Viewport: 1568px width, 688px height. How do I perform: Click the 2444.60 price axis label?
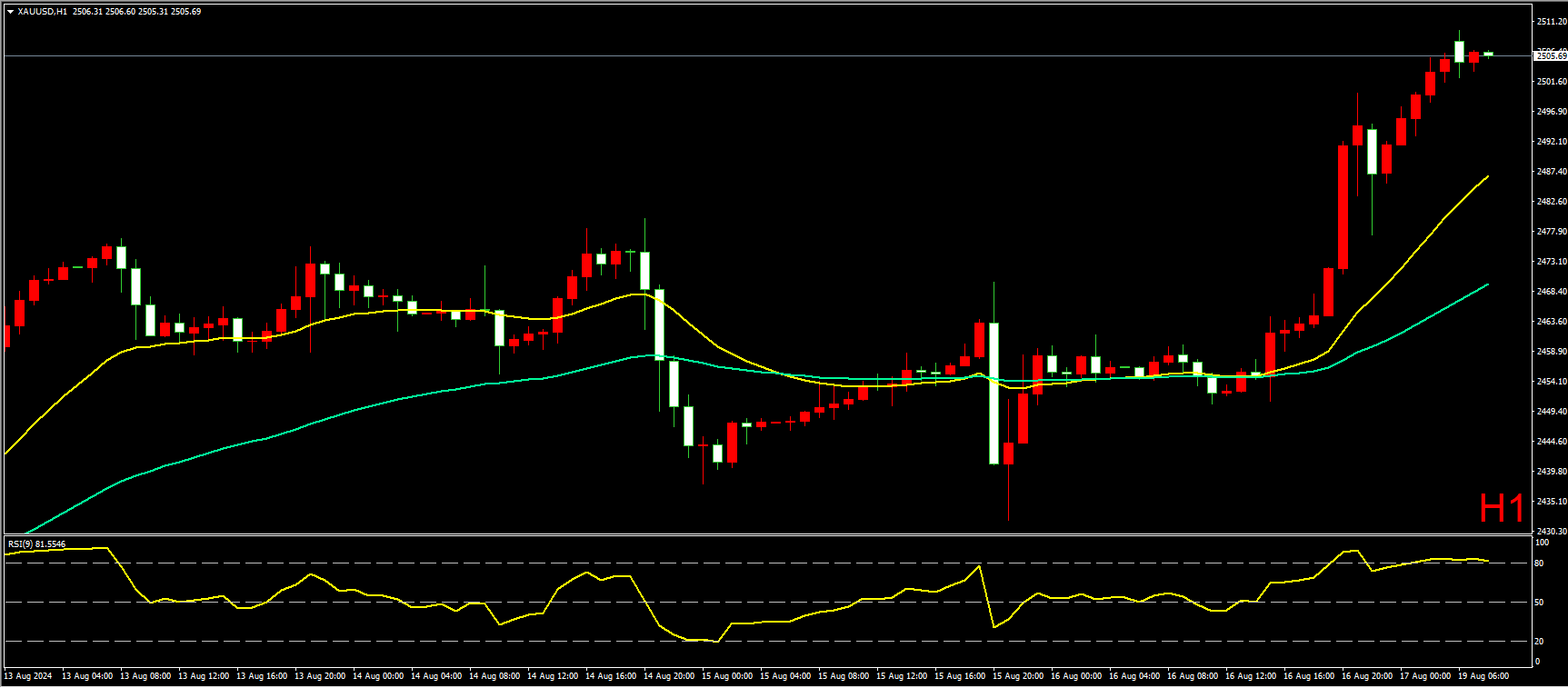click(x=1552, y=442)
